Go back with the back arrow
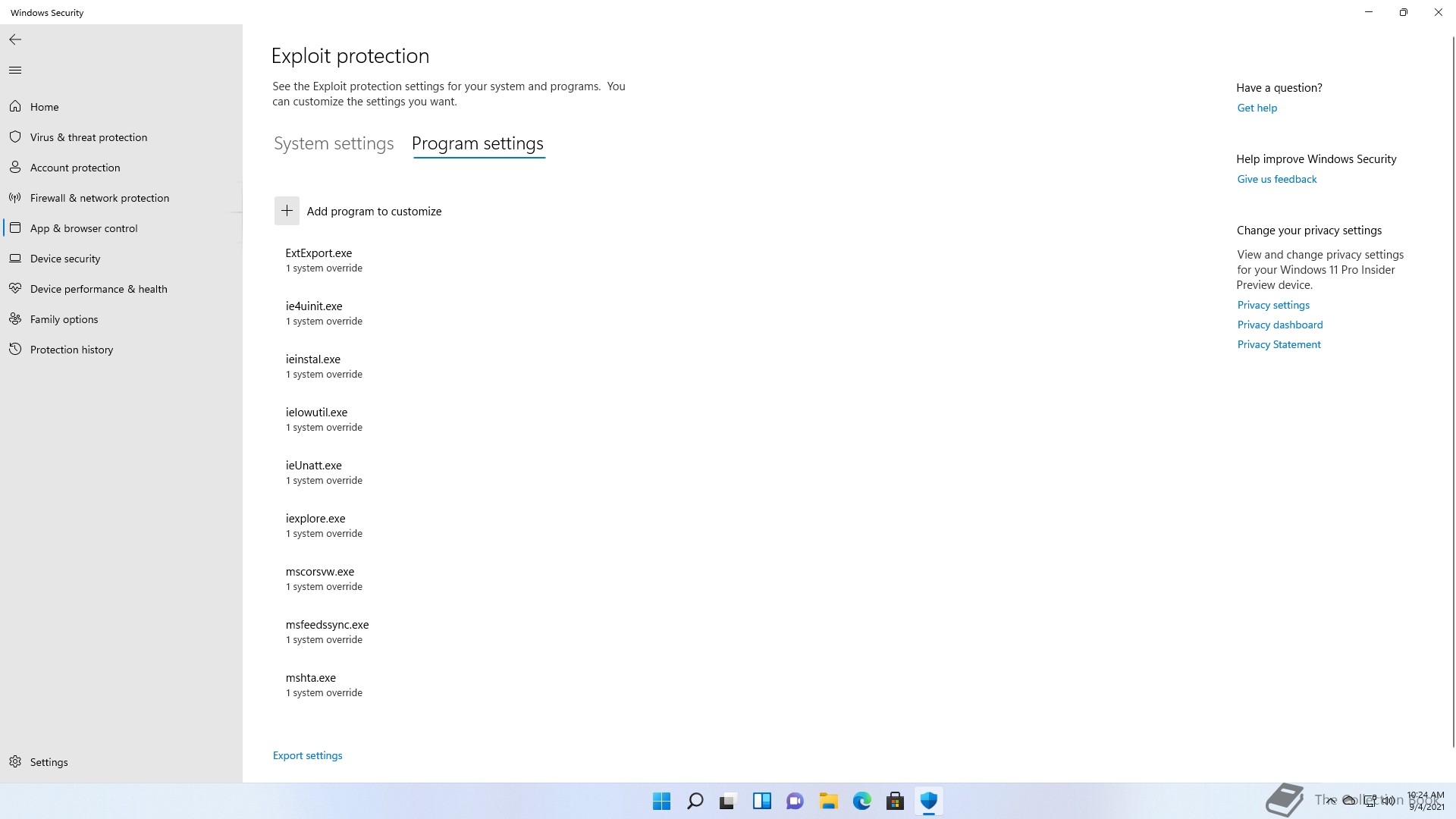This screenshot has height=819, width=1456. pyautogui.click(x=15, y=39)
